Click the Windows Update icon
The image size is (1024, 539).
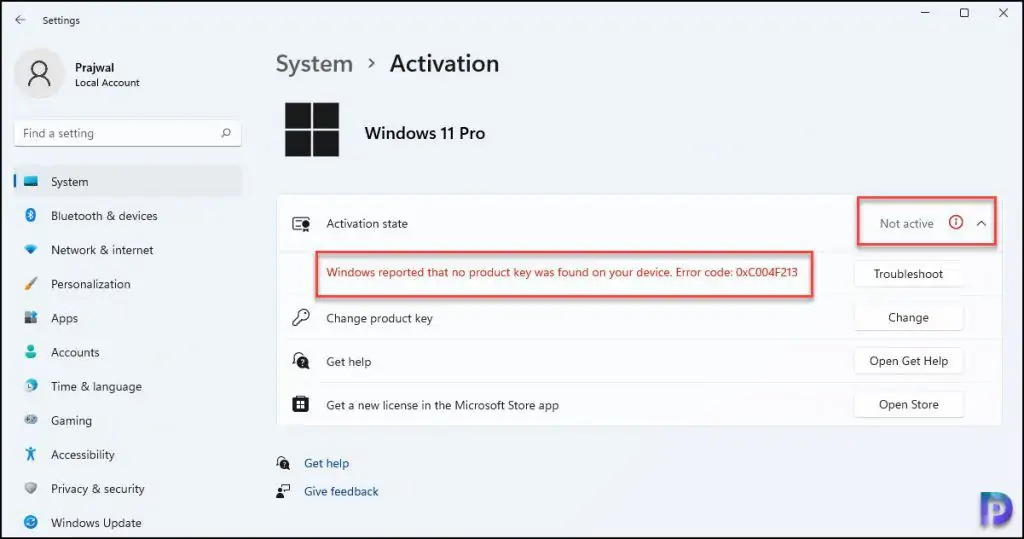[x=31, y=523]
